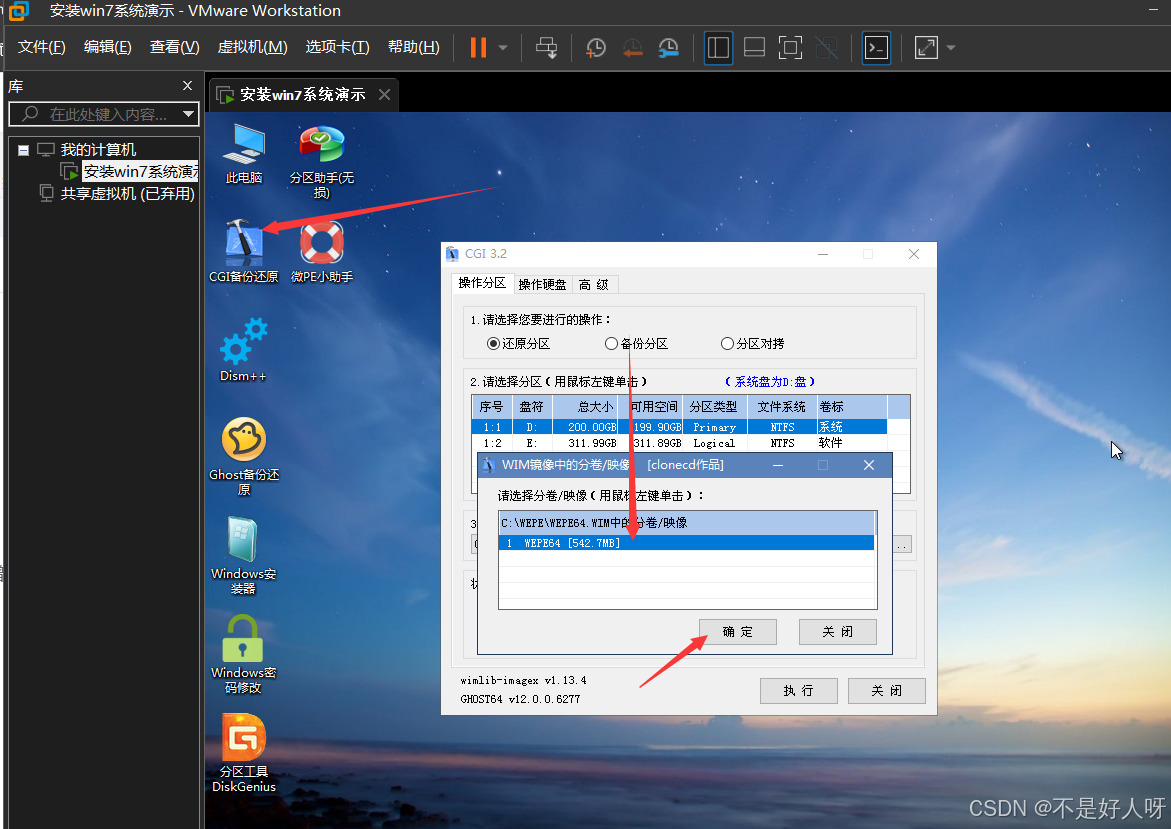Collapse the 我的计算机 tree node
1171x829 pixels.
[23, 150]
